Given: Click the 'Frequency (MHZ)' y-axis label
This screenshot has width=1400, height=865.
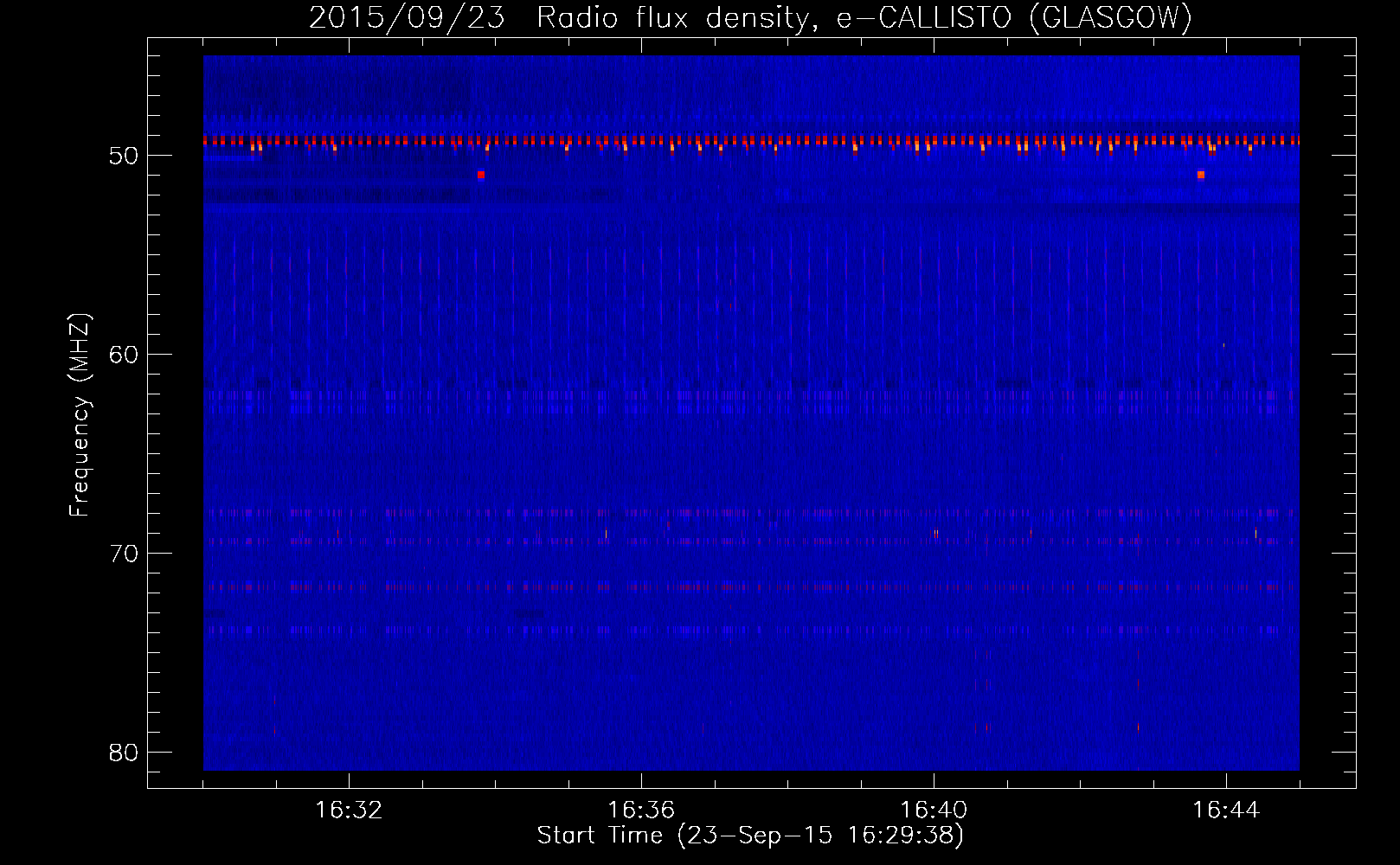Looking at the screenshot, I should pyautogui.click(x=79, y=415).
